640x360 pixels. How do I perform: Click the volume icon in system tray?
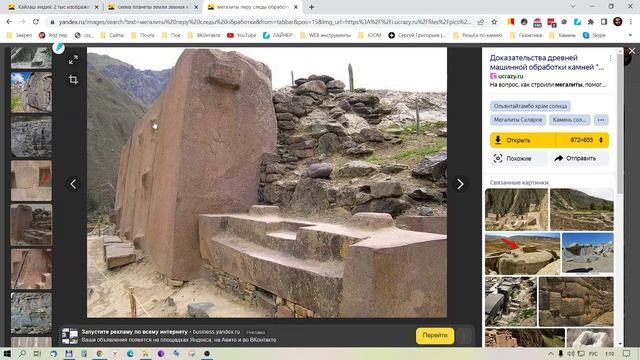(571, 353)
